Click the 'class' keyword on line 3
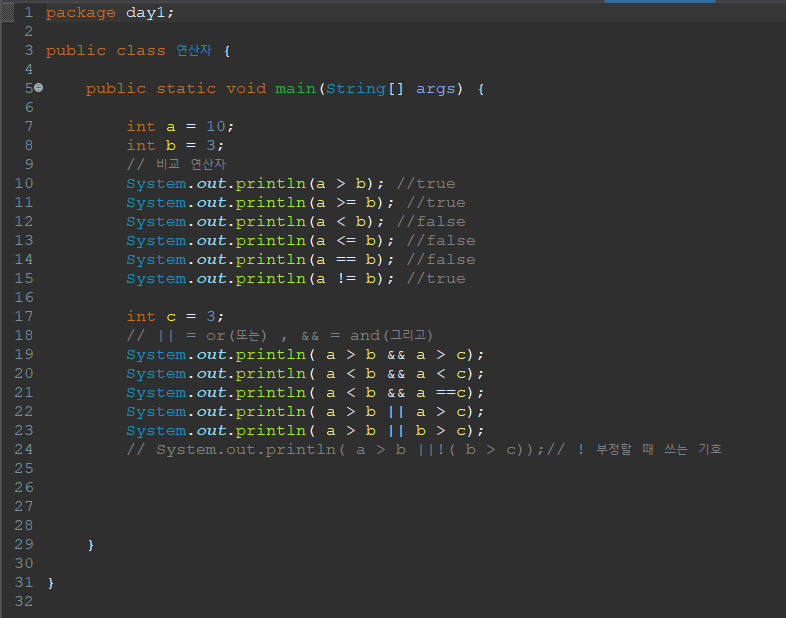The width and height of the screenshot is (786, 618). point(141,51)
